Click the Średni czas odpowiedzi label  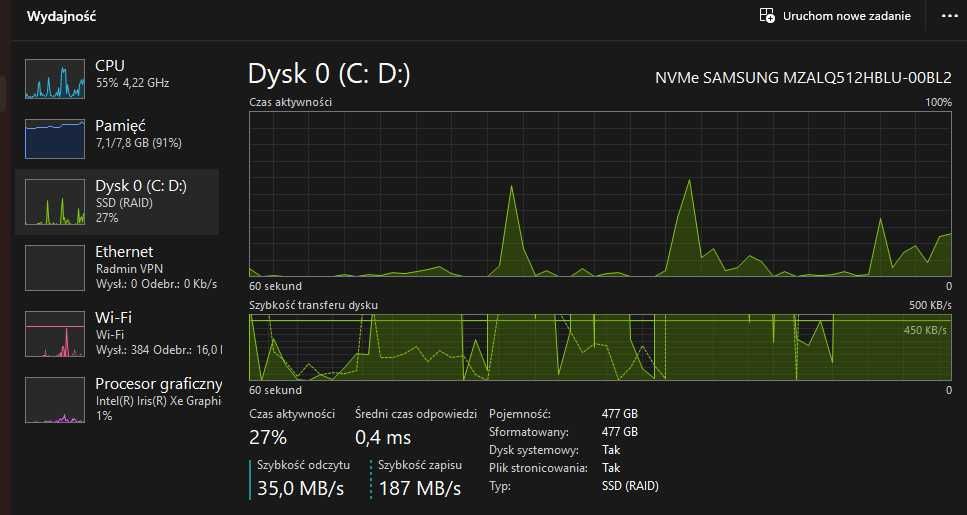pyautogui.click(x=416, y=414)
